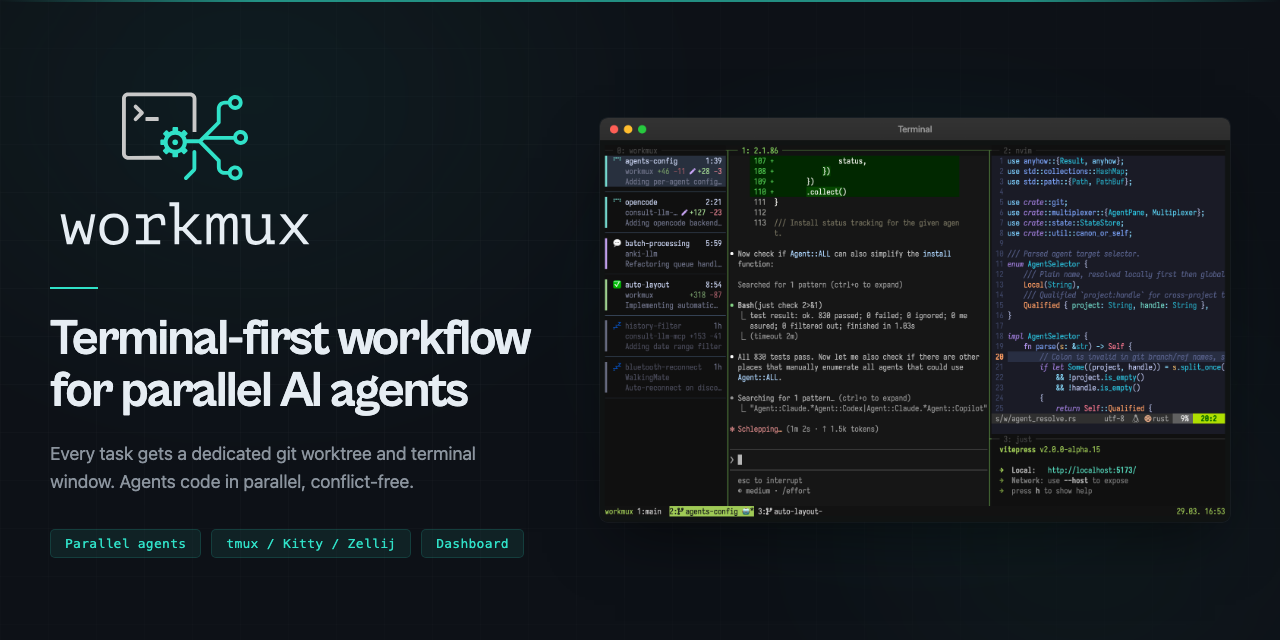Focus the '1: 2.1.86' pane title

pos(760,150)
